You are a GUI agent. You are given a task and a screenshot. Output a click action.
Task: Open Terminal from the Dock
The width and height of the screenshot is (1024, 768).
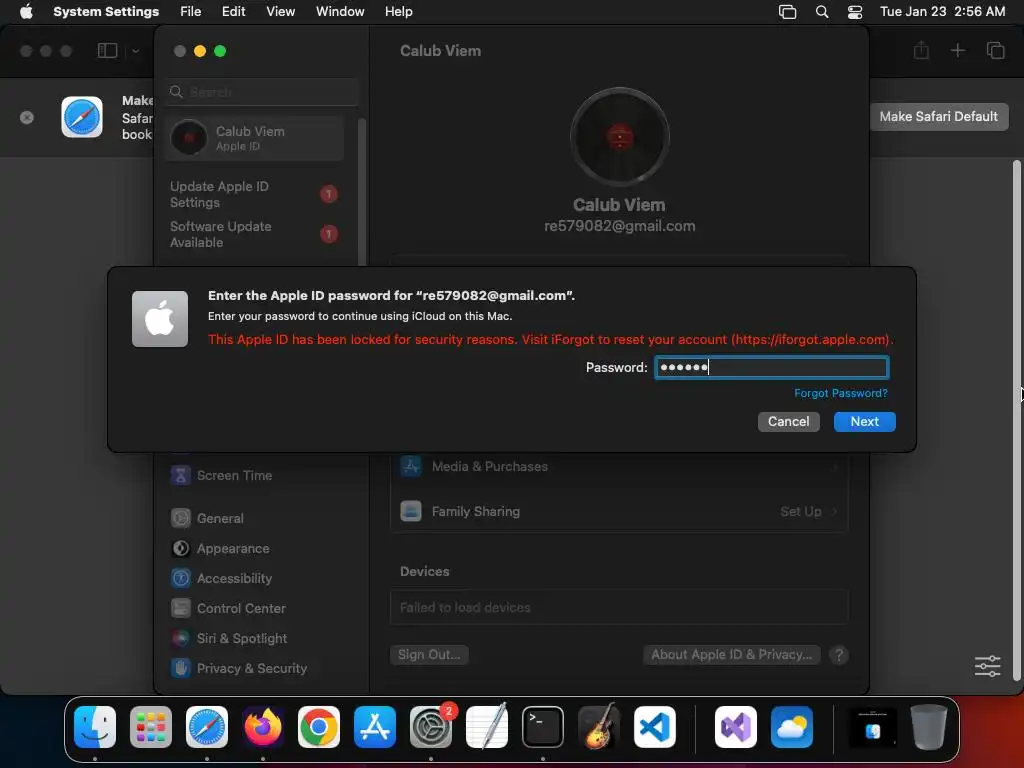click(x=543, y=727)
